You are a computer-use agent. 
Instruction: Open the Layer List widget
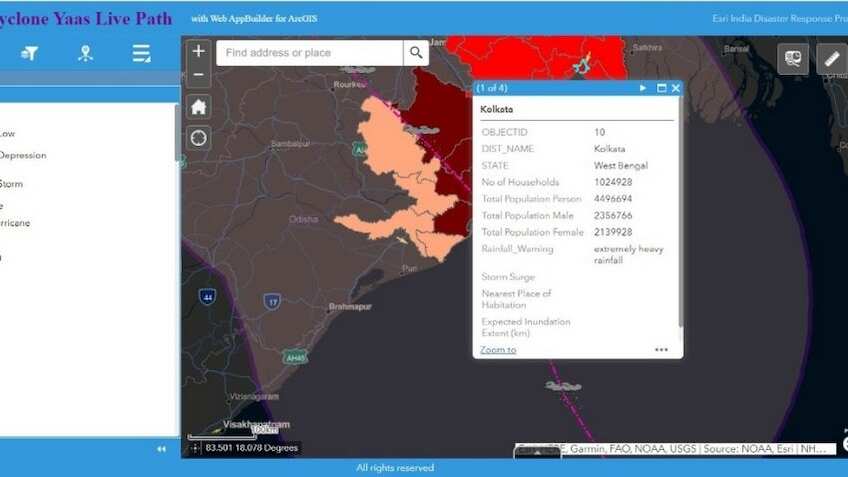click(x=142, y=53)
